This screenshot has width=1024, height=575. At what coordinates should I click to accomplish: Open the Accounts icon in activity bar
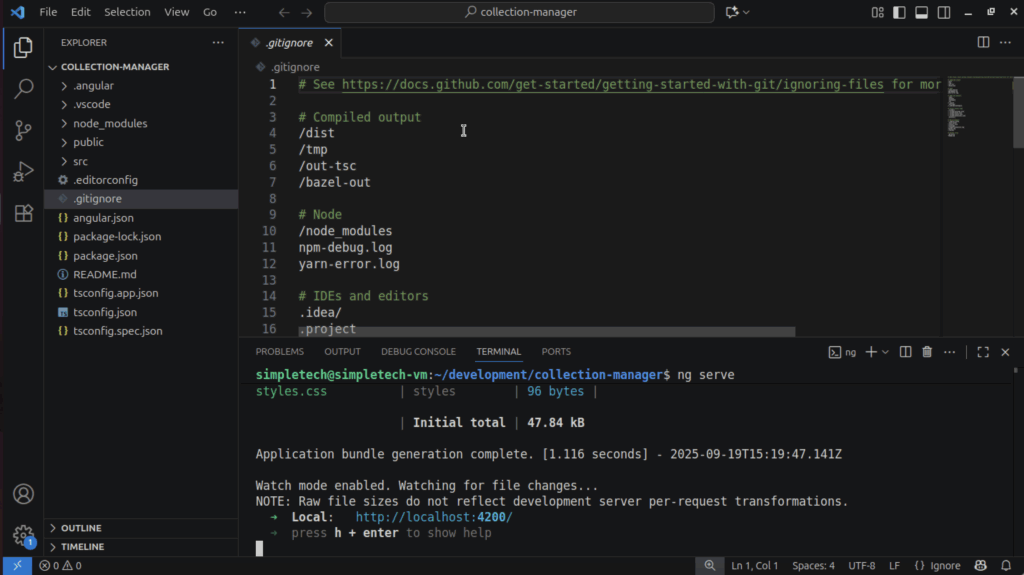pyautogui.click(x=23, y=494)
